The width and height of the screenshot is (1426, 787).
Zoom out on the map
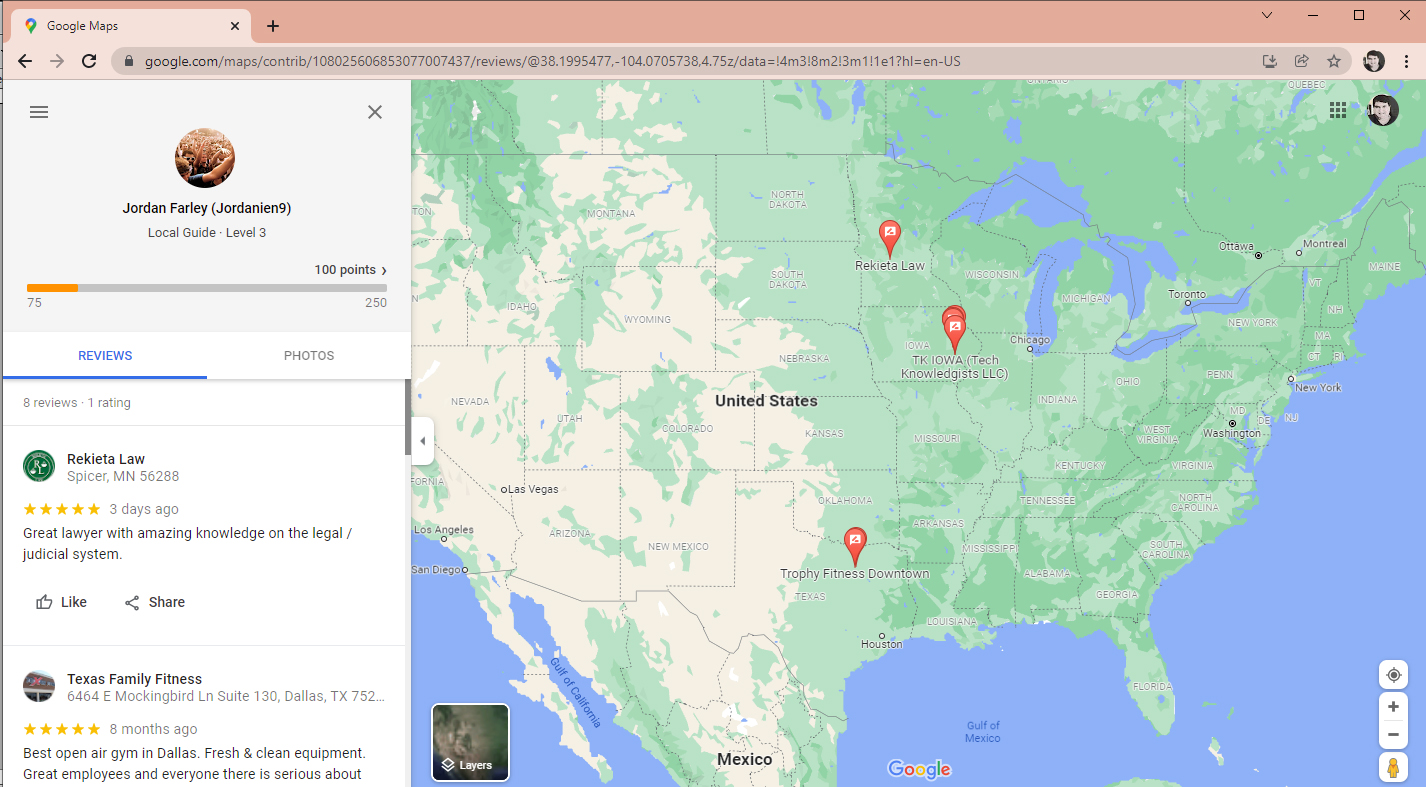pyautogui.click(x=1393, y=735)
